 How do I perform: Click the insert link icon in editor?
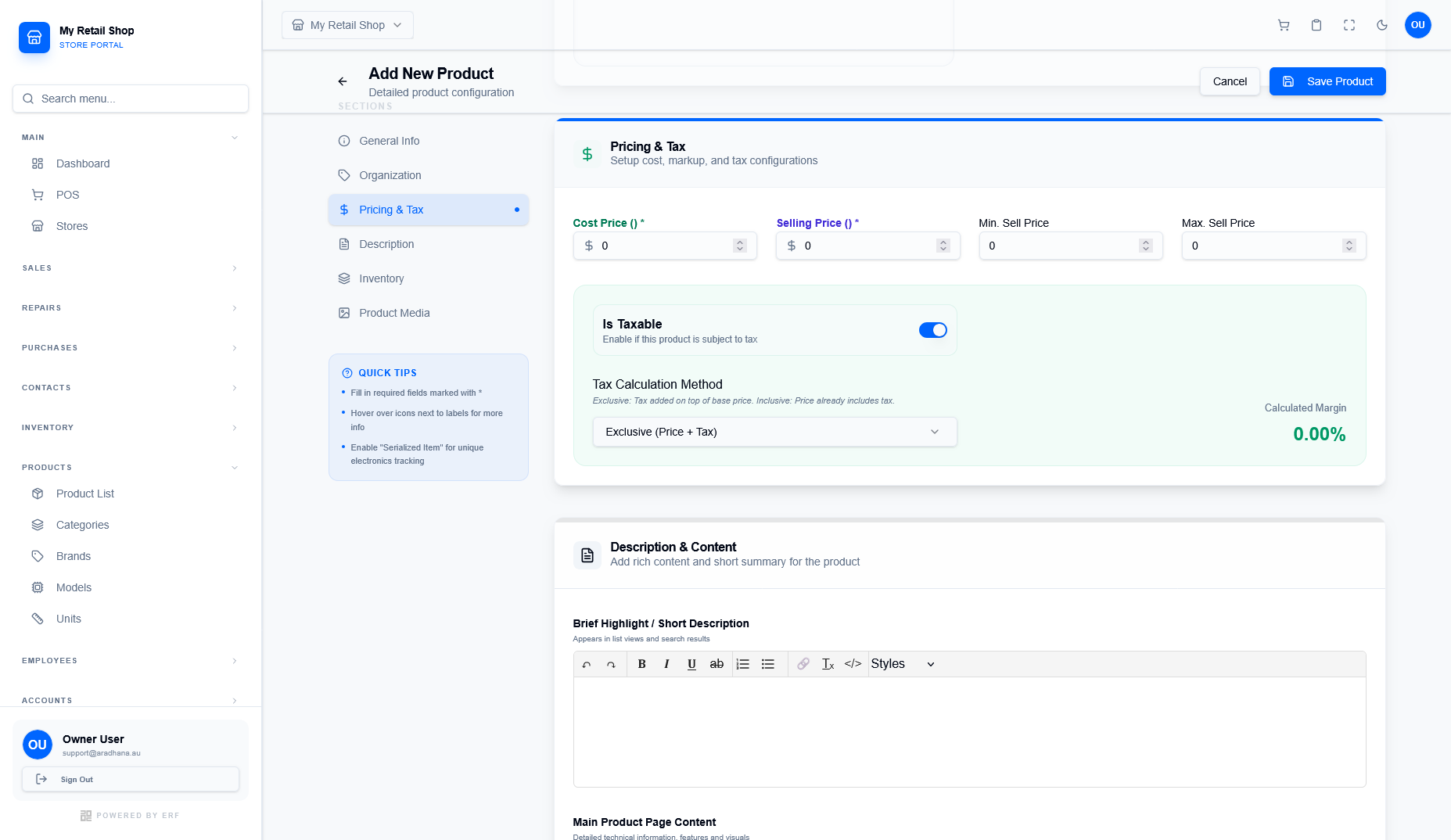[x=803, y=664]
